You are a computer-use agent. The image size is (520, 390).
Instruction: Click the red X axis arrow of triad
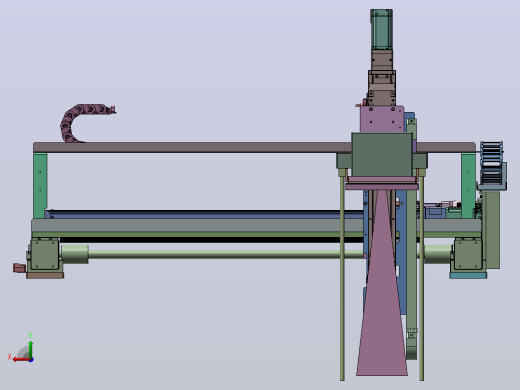[x=21, y=359]
